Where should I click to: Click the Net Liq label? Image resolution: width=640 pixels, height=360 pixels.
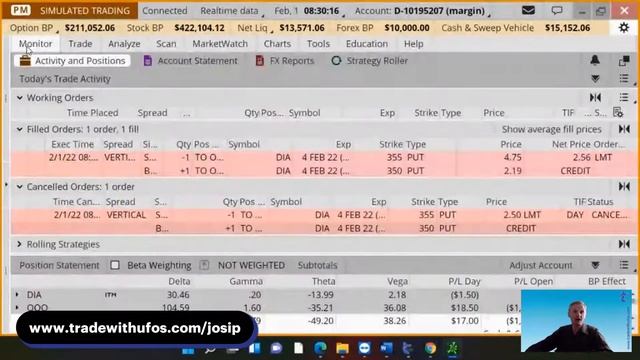[x=252, y=28]
